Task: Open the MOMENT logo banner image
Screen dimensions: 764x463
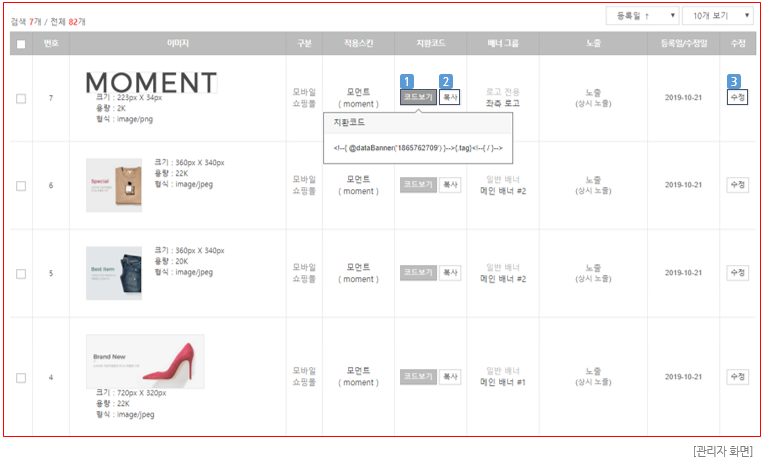Action: 151,81
